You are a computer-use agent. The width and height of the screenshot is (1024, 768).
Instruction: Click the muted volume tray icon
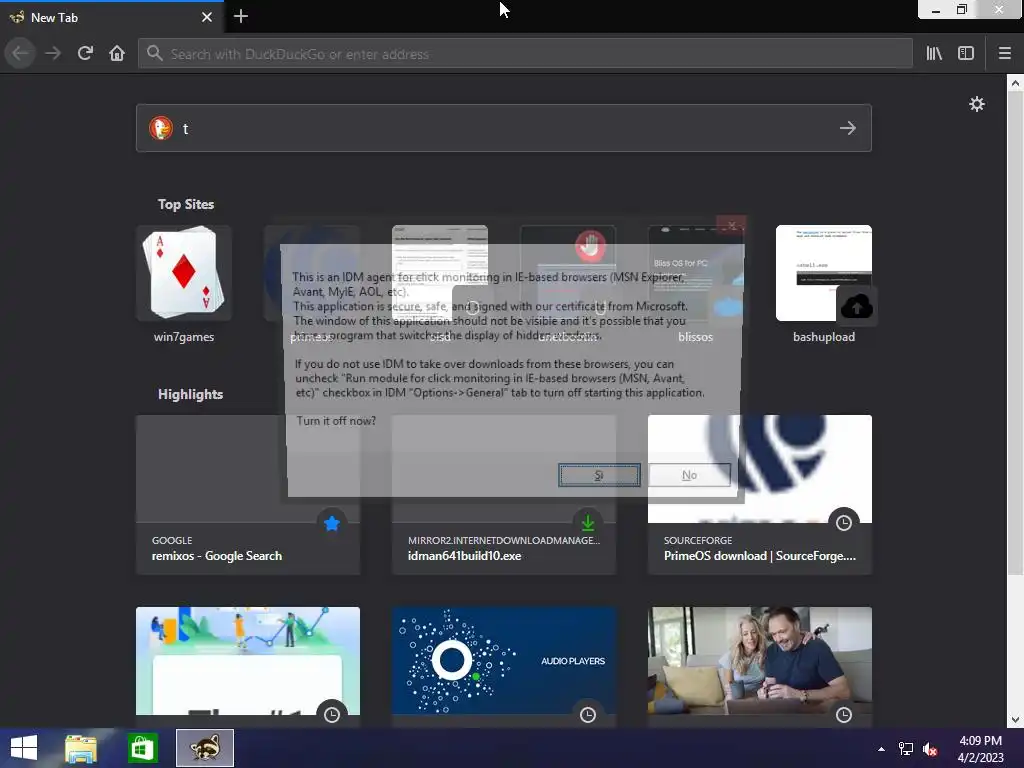tap(930, 749)
